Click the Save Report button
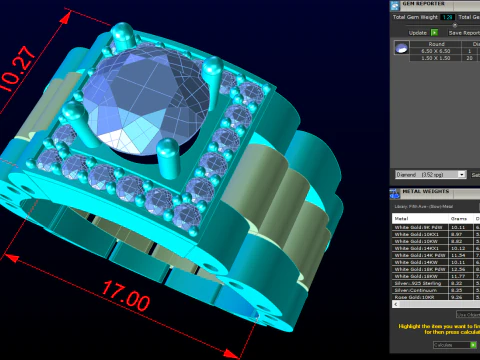Viewport: 480px width, 360px height. (464, 33)
